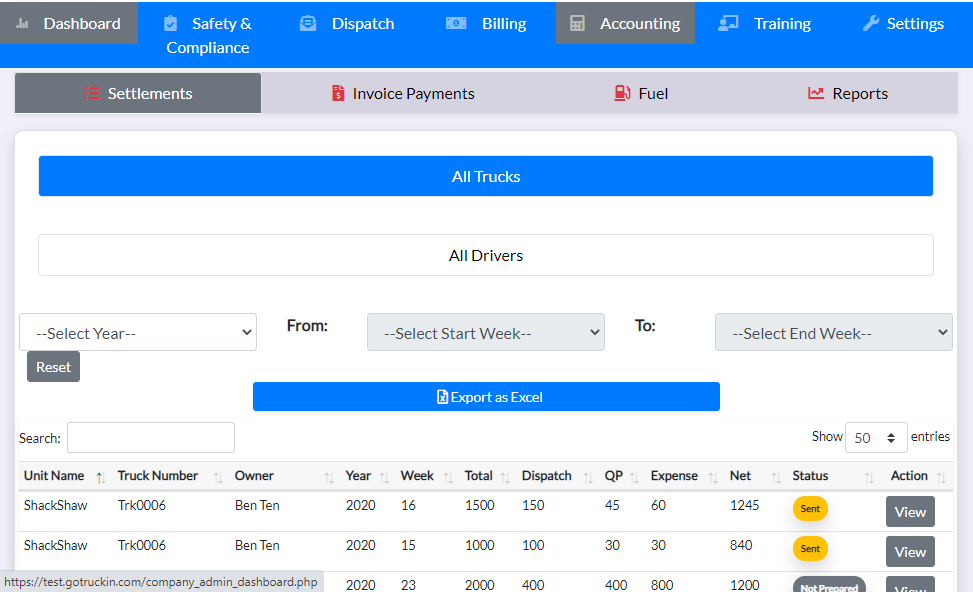Open the Select Year dropdown
Screen dimensions: 973x592
(138, 333)
